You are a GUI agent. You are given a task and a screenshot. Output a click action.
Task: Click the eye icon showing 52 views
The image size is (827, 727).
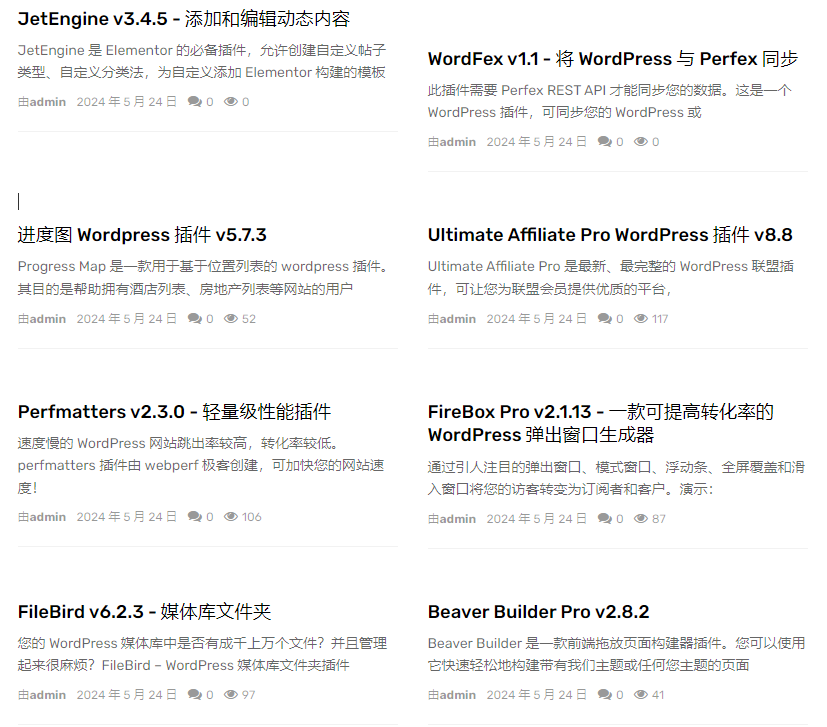coord(231,319)
